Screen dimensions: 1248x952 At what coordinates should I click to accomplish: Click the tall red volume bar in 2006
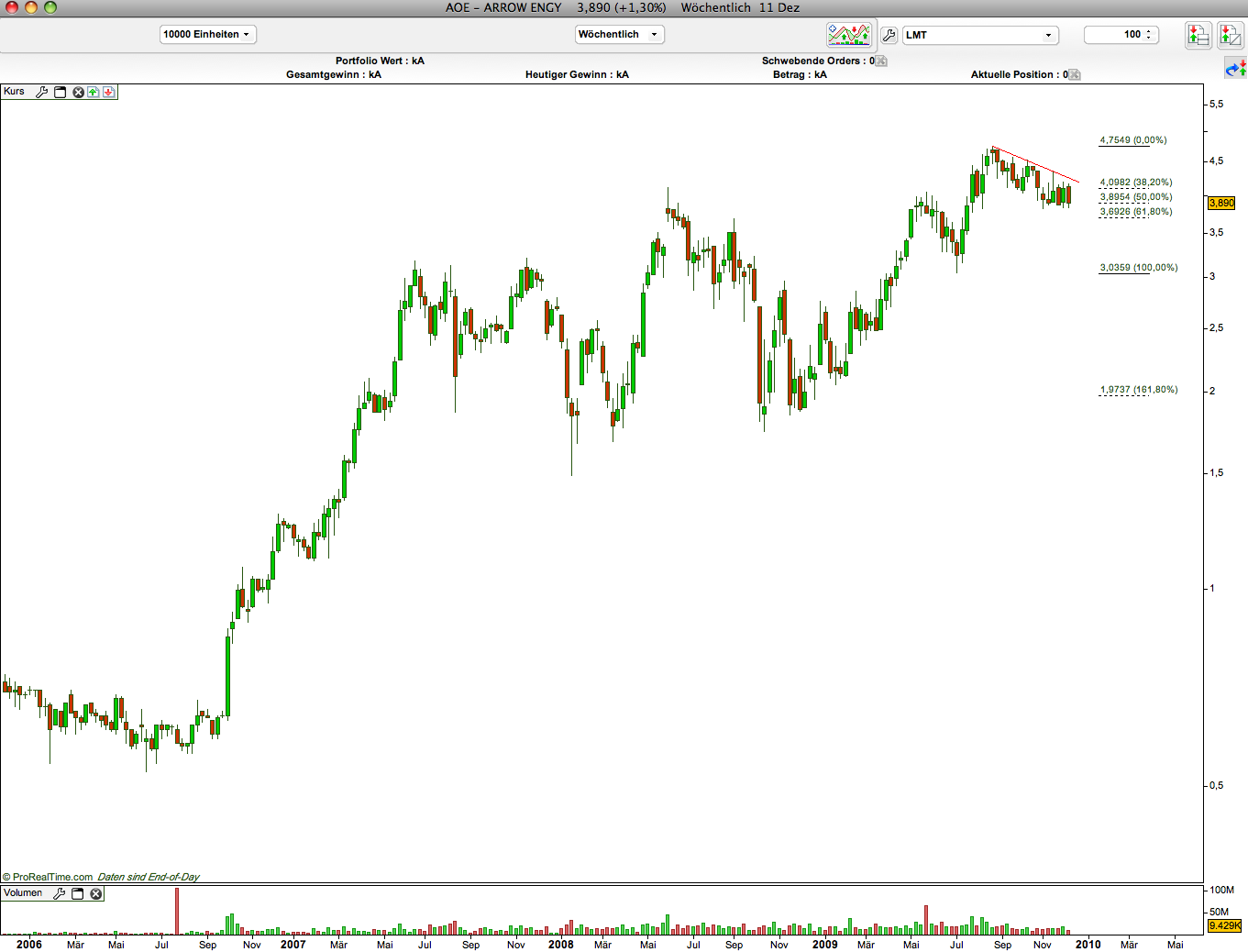[178, 911]
